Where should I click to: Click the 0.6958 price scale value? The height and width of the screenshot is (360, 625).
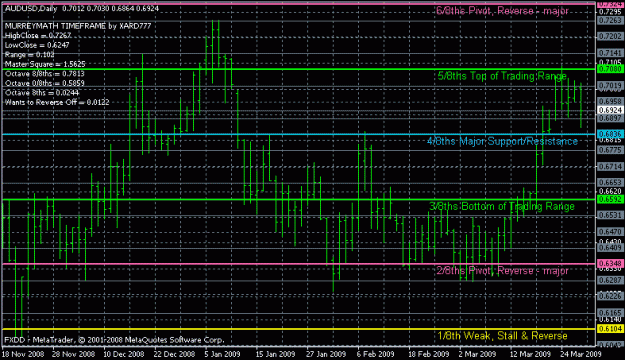click(x=610, y=102)
